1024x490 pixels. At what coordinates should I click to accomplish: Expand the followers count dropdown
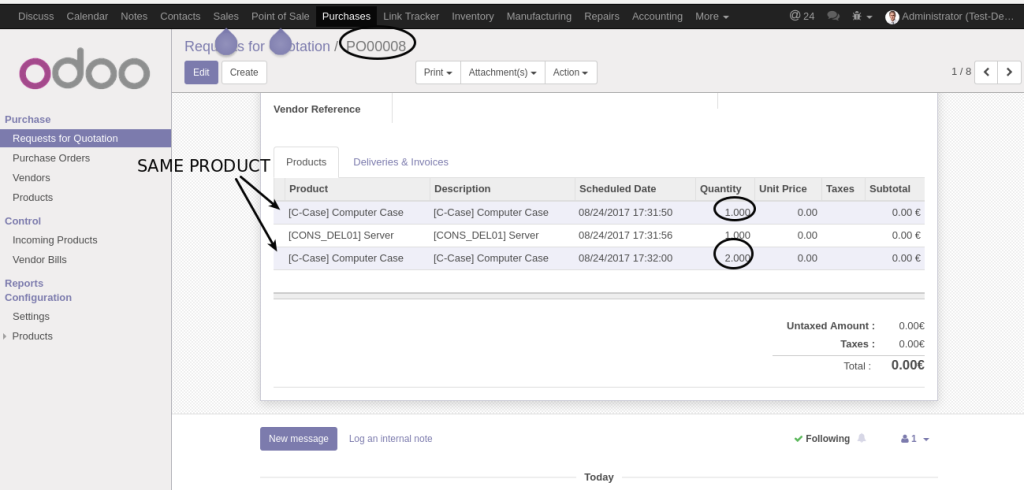(915, 438)
